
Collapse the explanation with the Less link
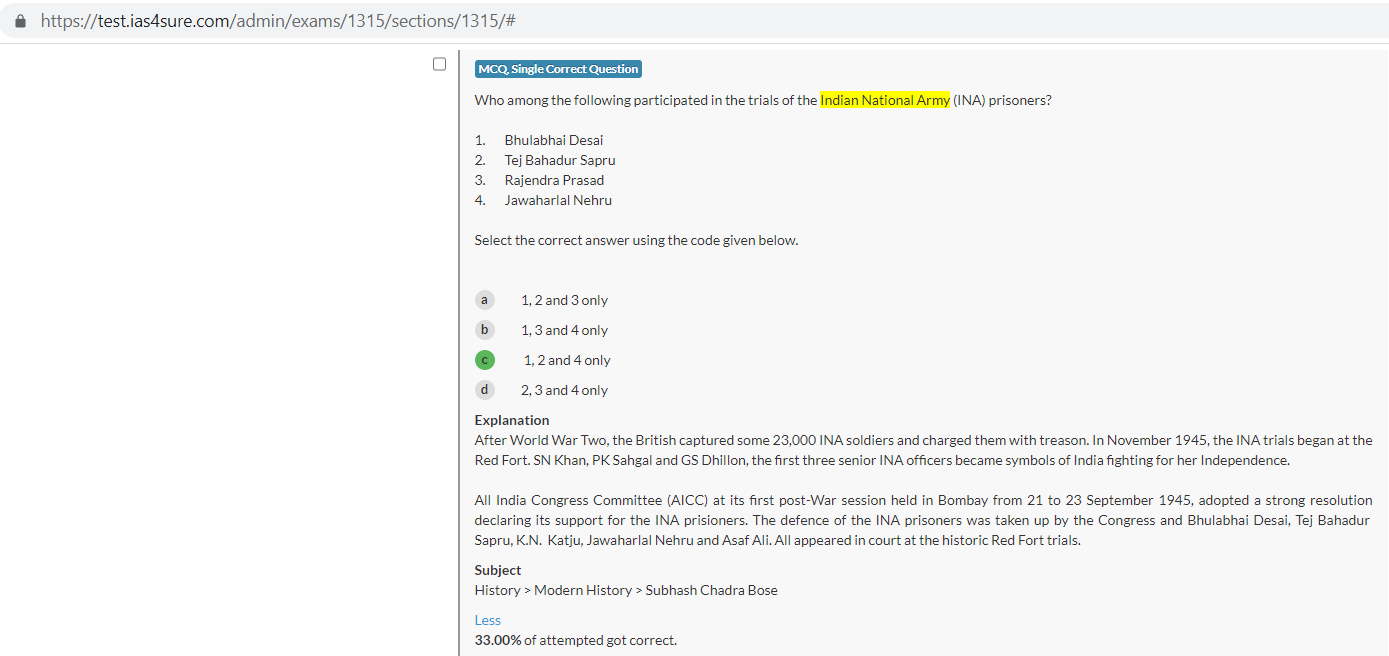487,620
